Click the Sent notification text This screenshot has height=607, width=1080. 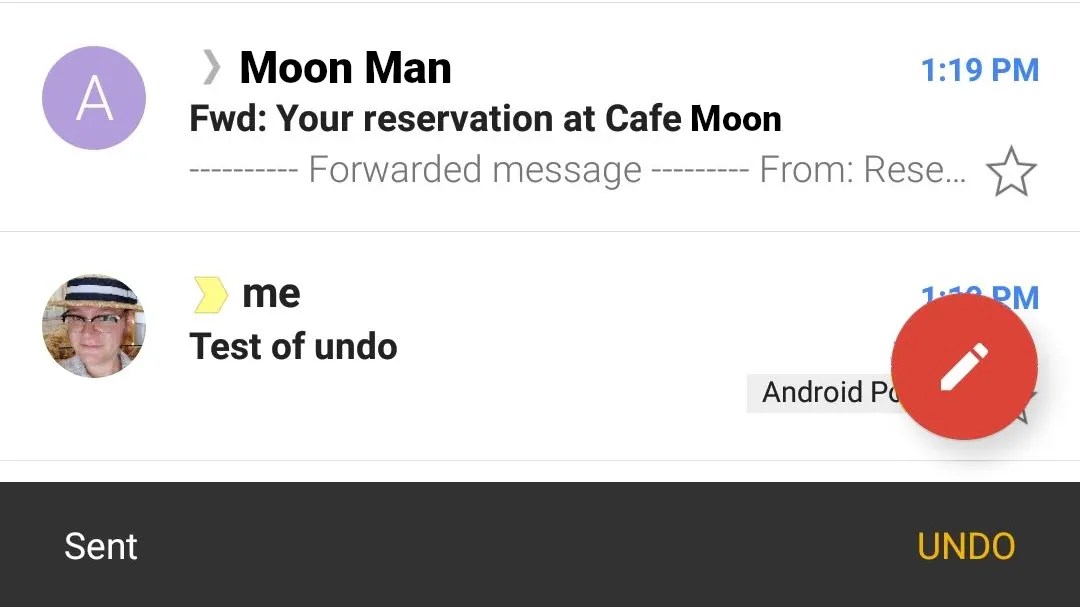pos(100,546)
